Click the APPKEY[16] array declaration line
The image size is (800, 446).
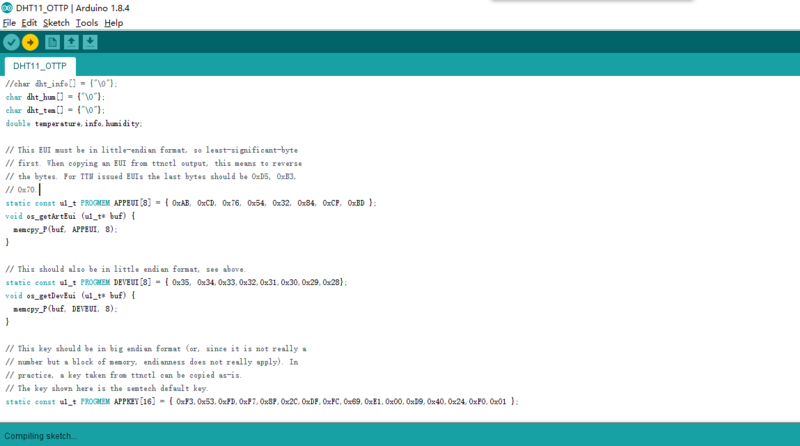pyautogui.click(x=262, y=402)
